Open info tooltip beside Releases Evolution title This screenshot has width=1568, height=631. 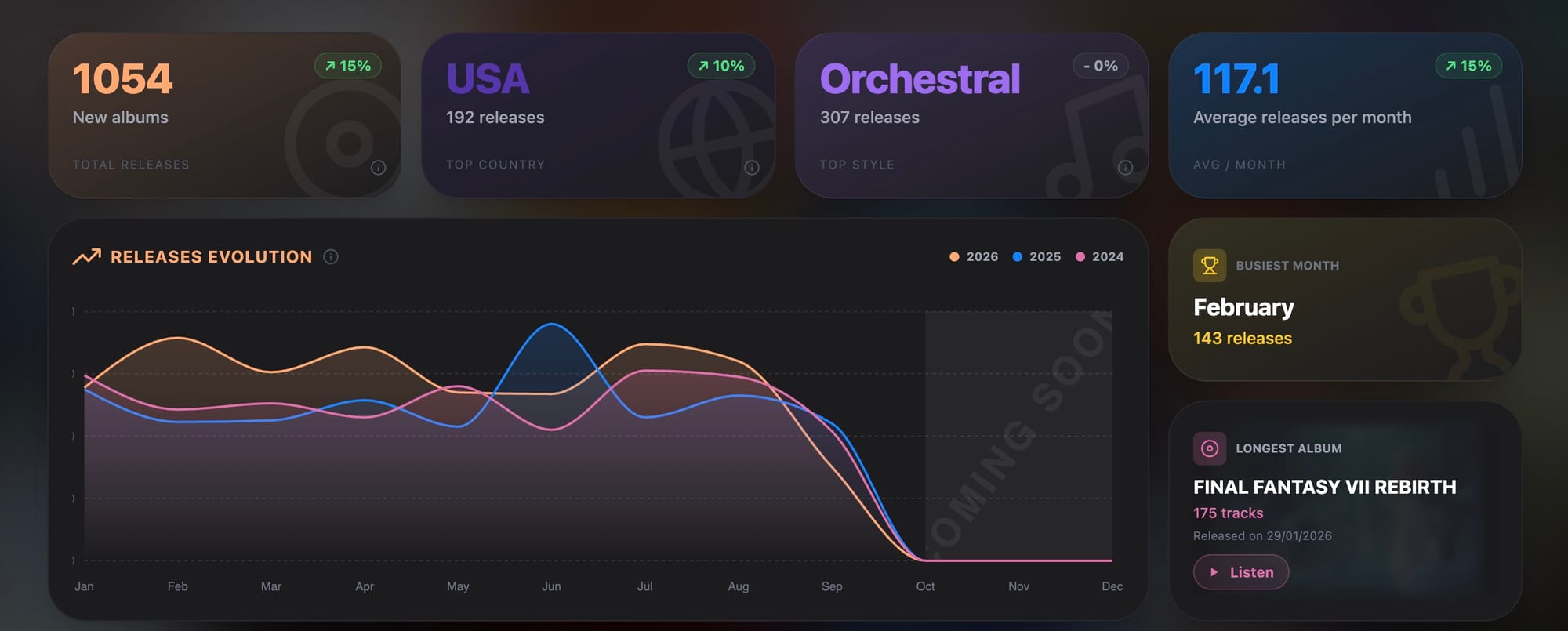coord(331,256)
